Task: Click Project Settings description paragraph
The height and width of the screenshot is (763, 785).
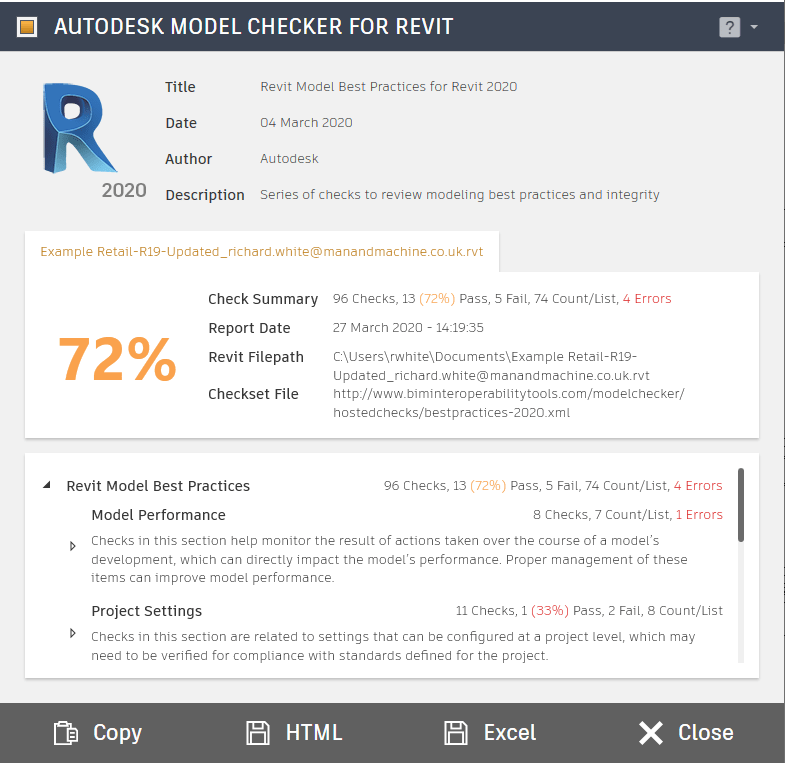Action: 393,646
